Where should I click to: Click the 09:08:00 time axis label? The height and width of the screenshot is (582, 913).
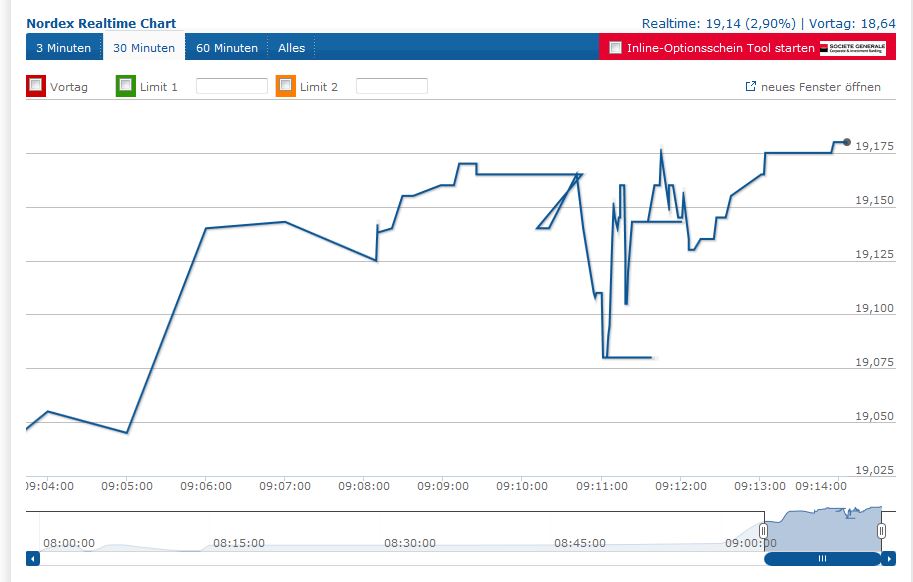(x=364, y=486)
